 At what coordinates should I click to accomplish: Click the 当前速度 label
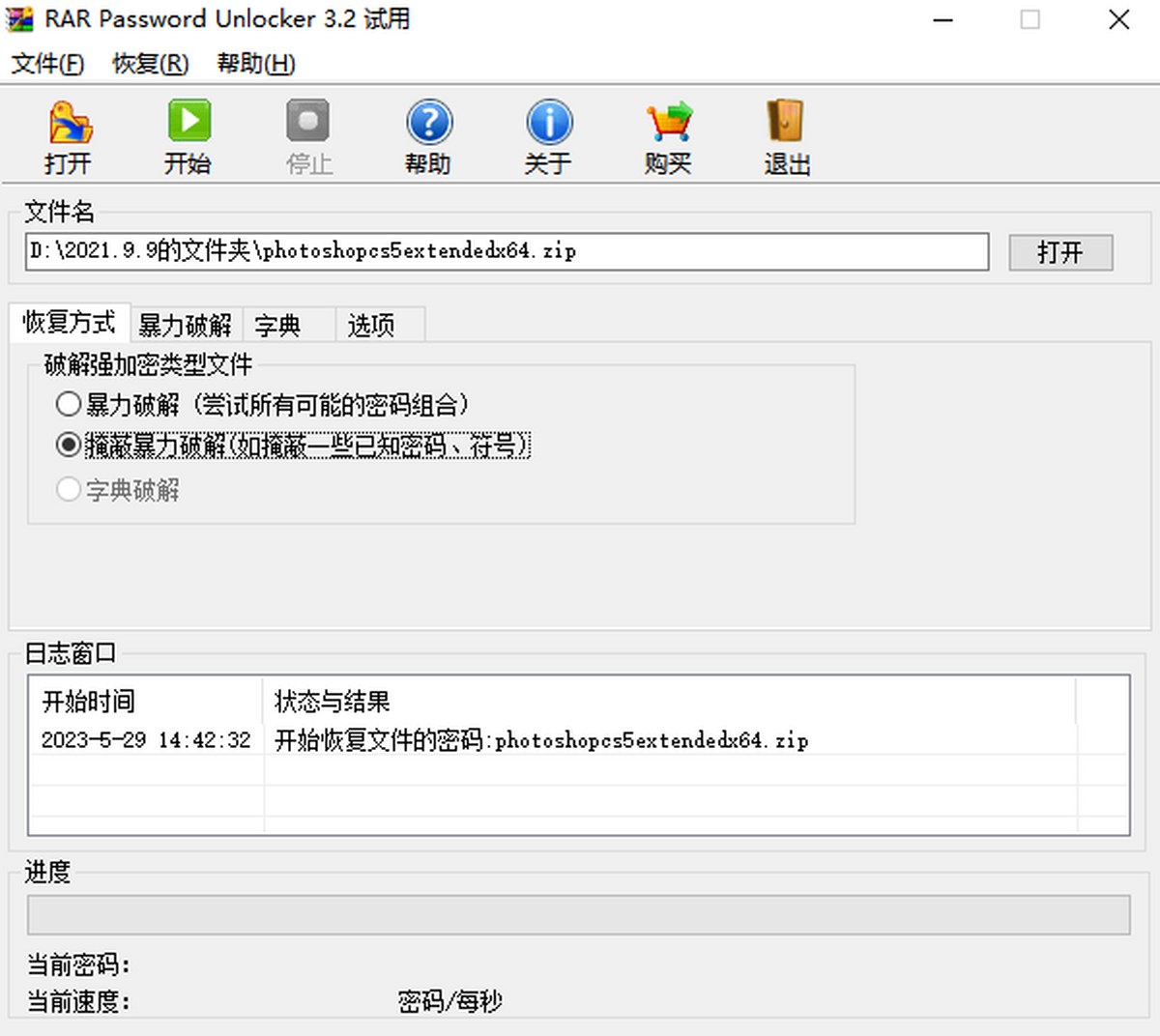click(x=77, y=1001)
